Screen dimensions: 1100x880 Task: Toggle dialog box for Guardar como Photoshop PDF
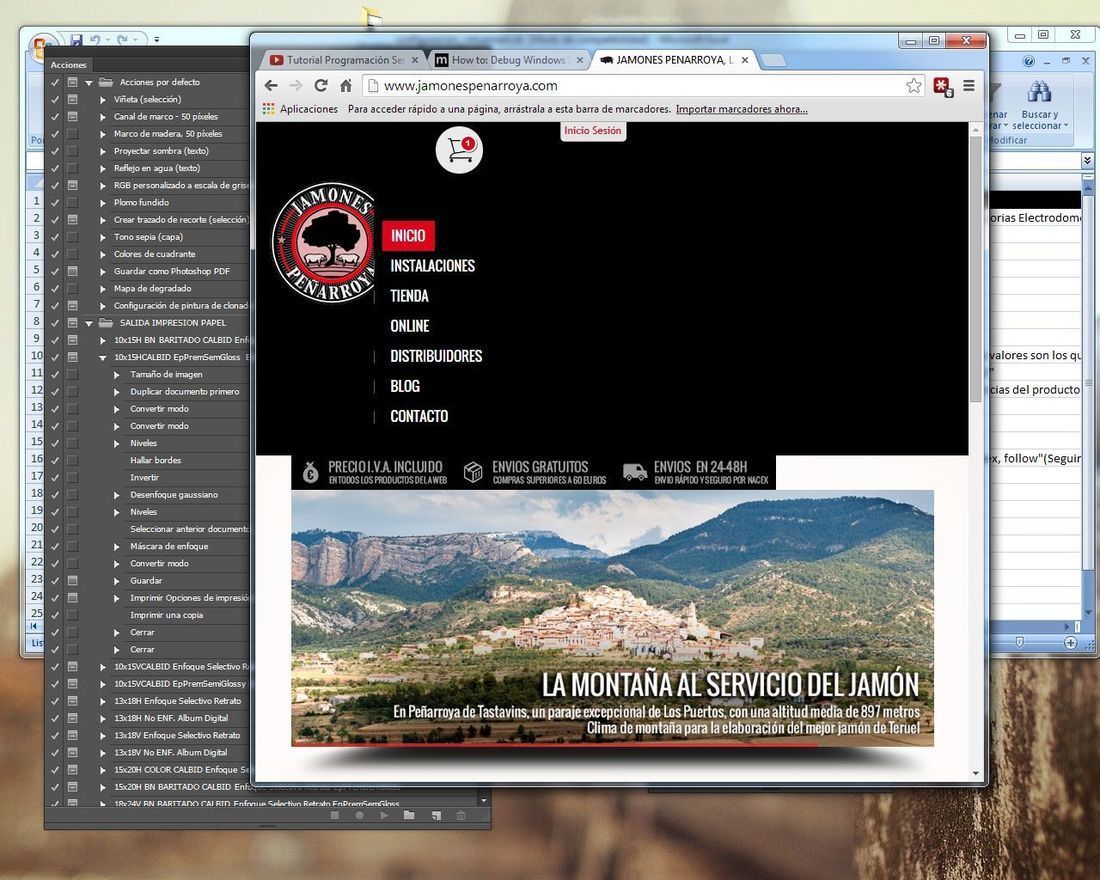pyautogui.click(x=72, y=271)
